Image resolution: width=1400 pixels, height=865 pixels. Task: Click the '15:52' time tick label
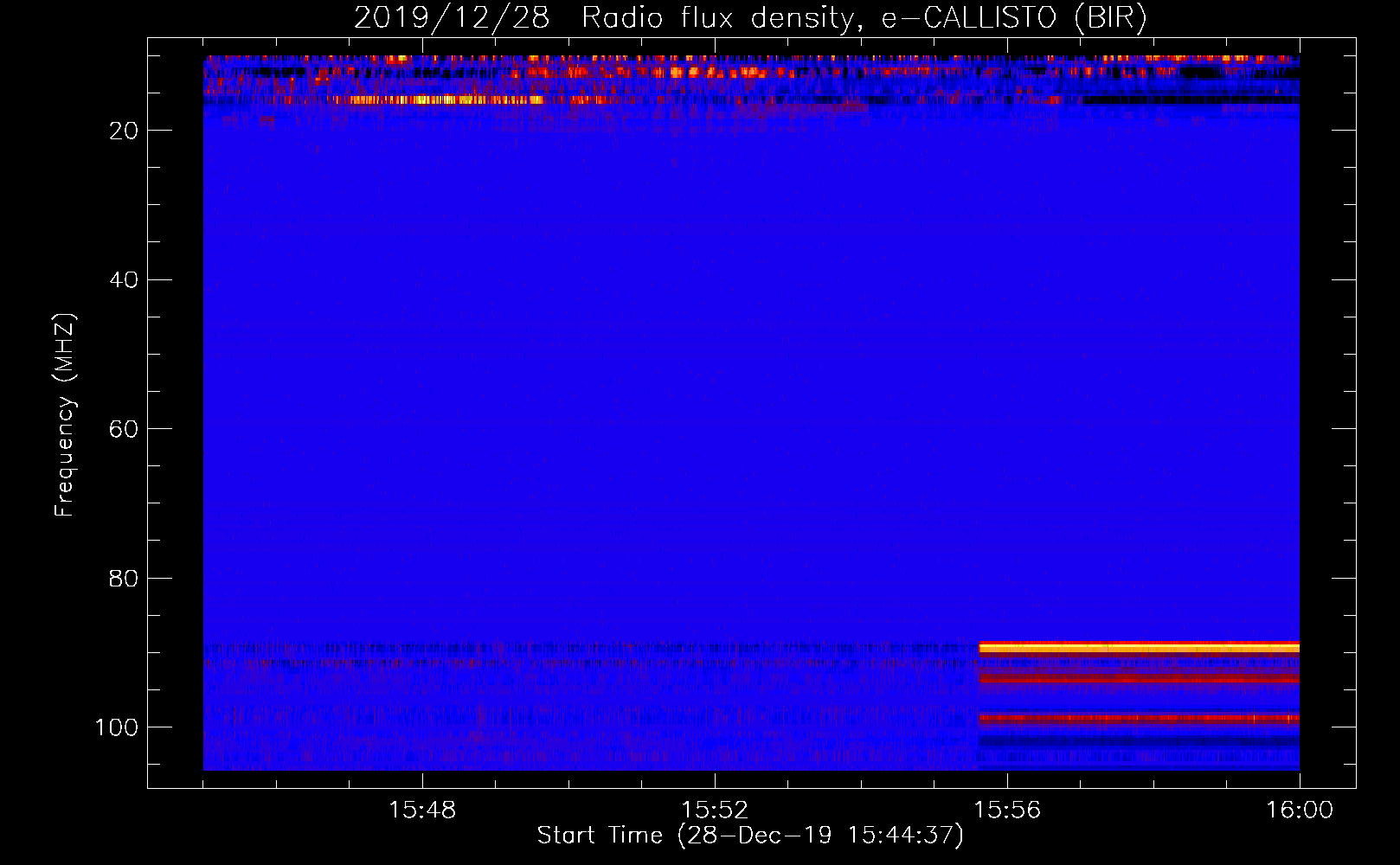tap(715, 811)
